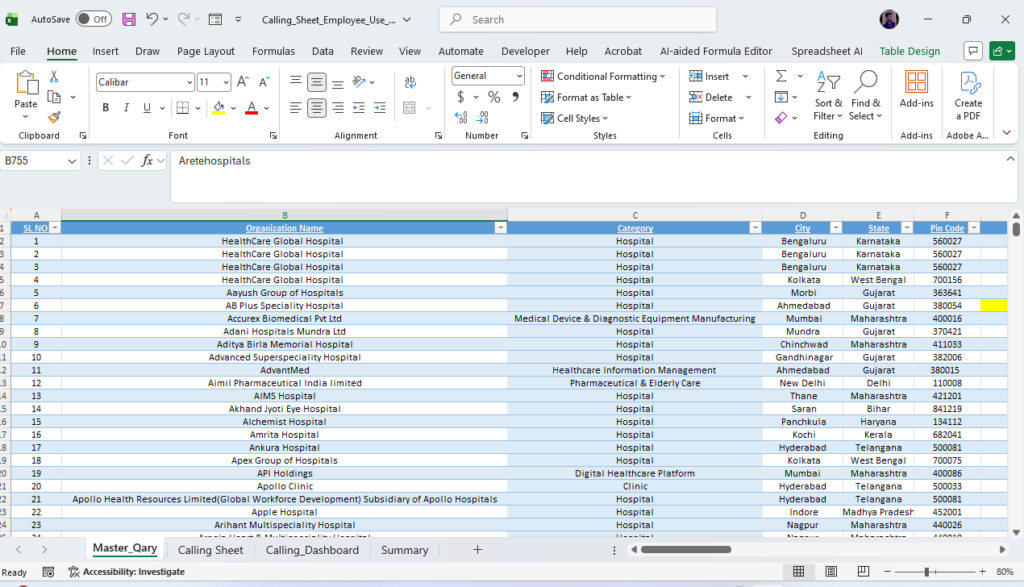
Task: Click Sort & Filter button
Action: point(827,95)
